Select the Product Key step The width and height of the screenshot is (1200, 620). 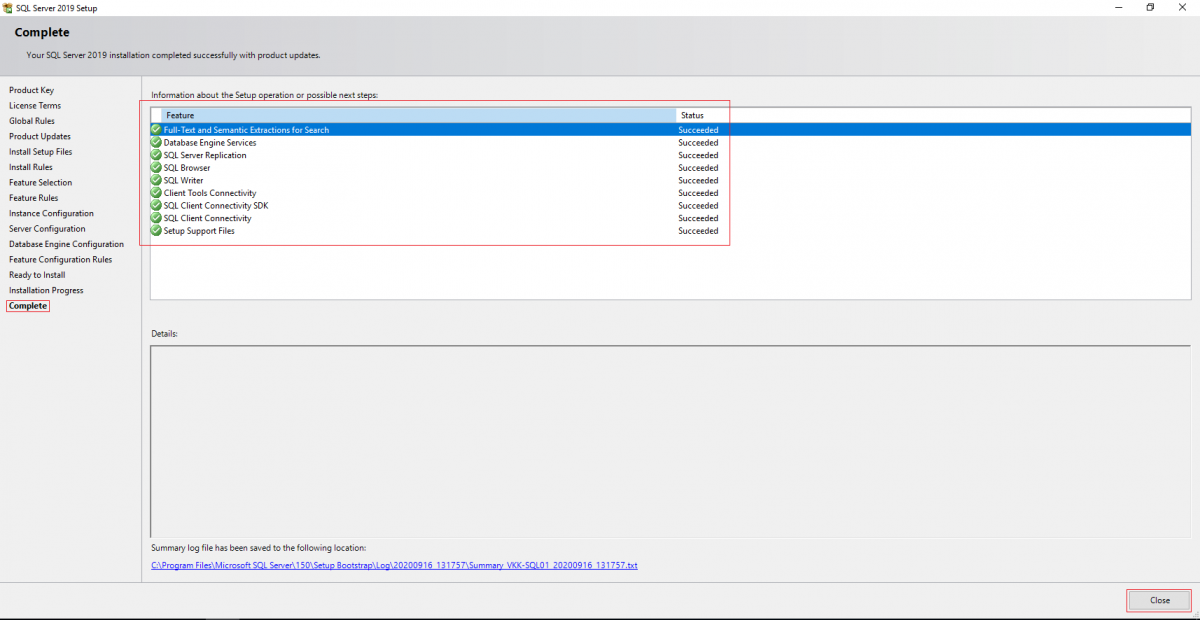click(x=31, y=90)
